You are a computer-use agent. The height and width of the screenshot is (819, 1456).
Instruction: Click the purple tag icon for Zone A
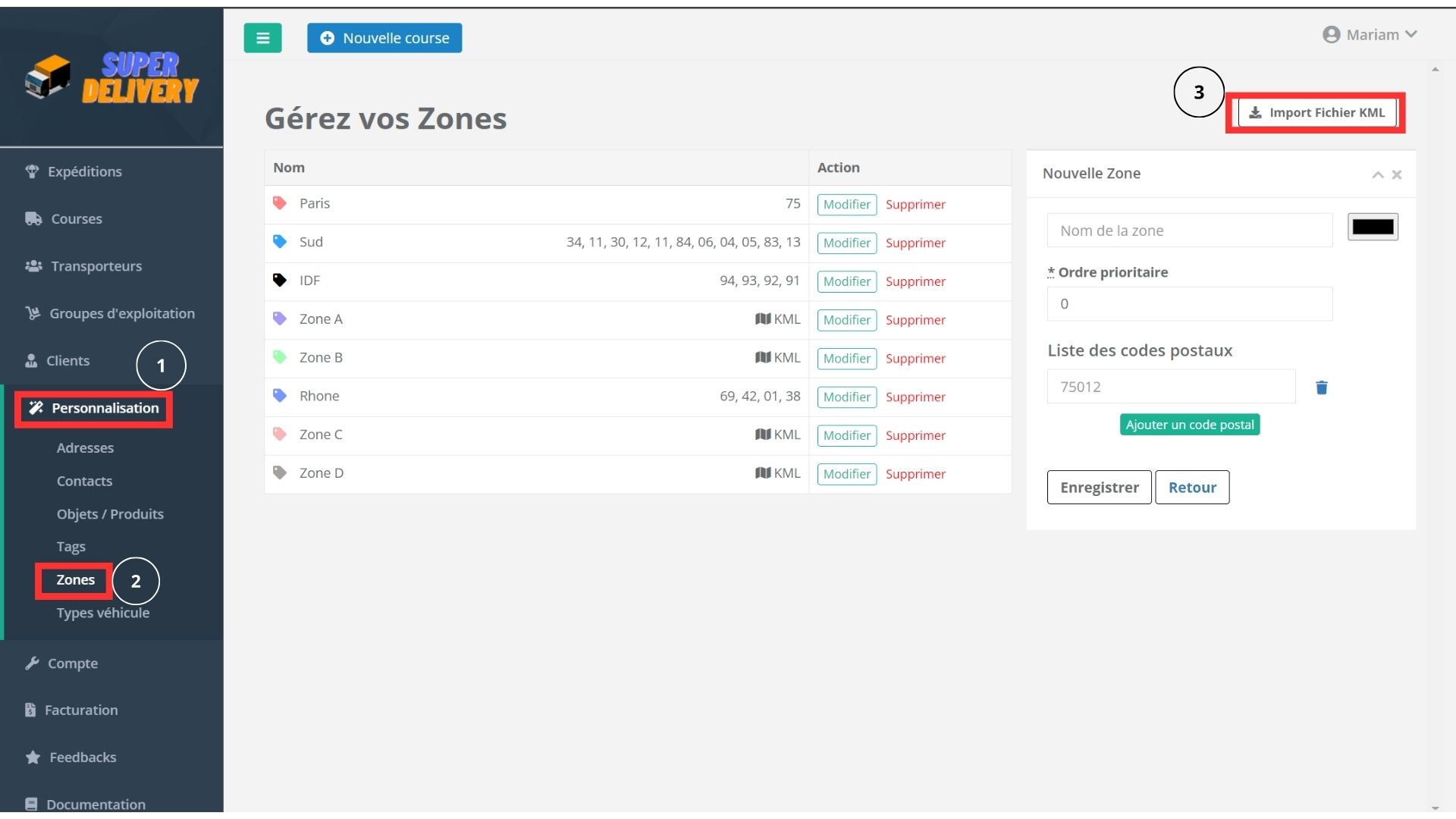280,319
